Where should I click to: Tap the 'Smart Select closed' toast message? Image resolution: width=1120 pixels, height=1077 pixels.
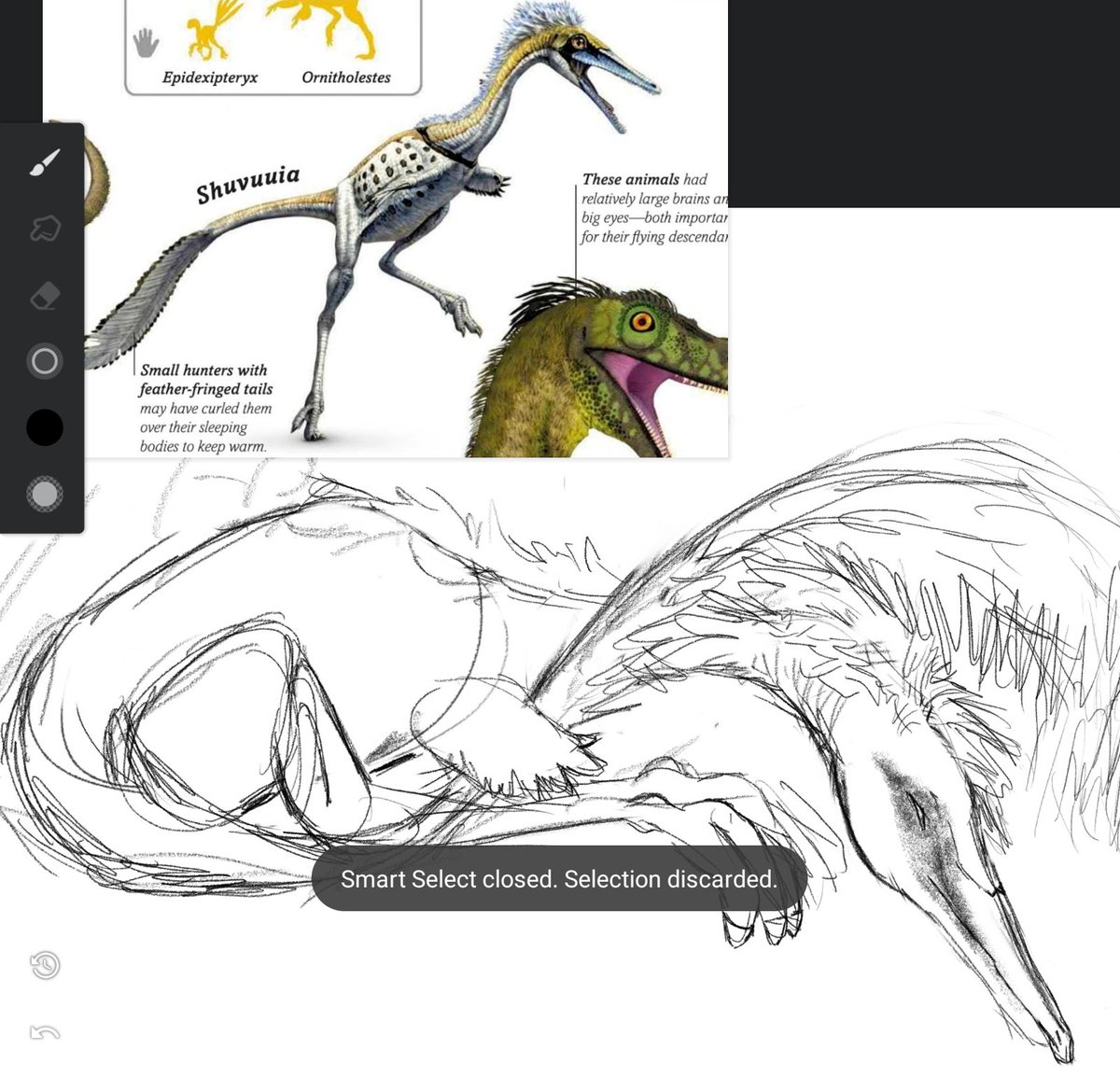[558, 879]
